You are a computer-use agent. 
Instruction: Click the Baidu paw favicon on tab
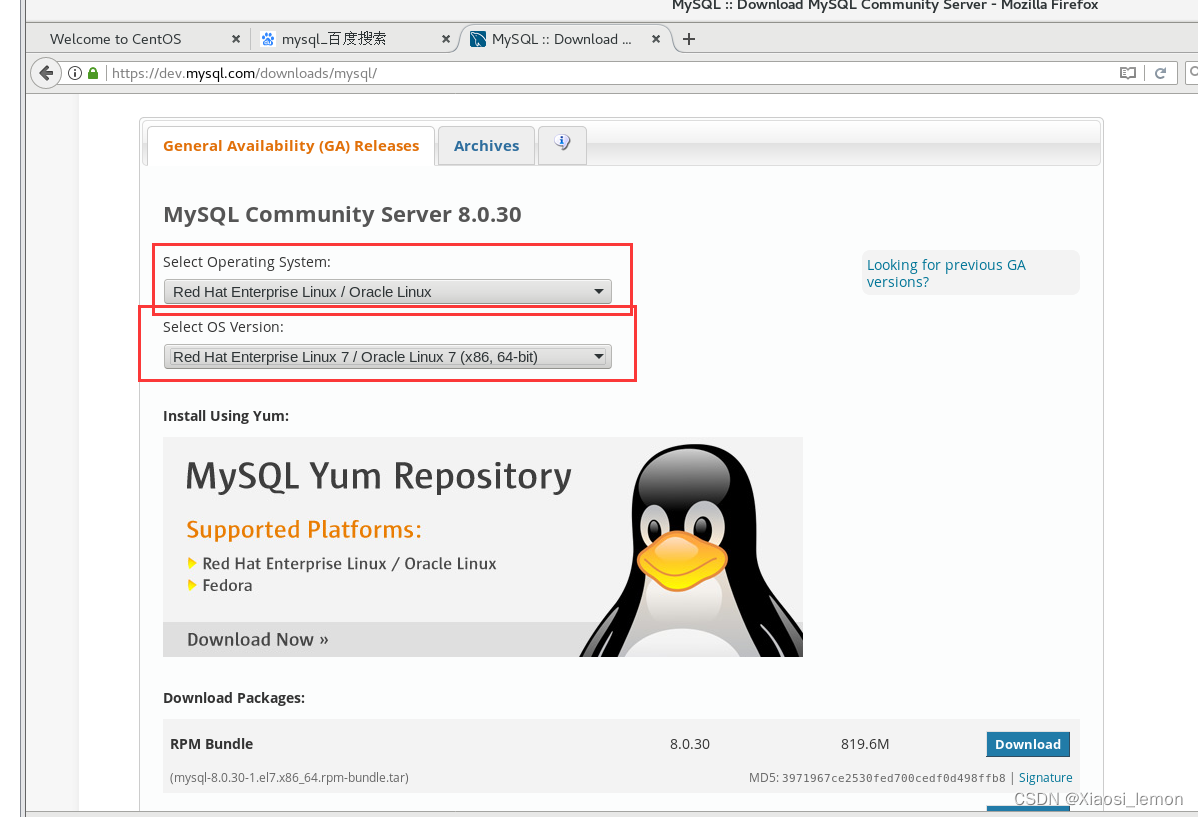pyautogui.click(x=267, y=39)
